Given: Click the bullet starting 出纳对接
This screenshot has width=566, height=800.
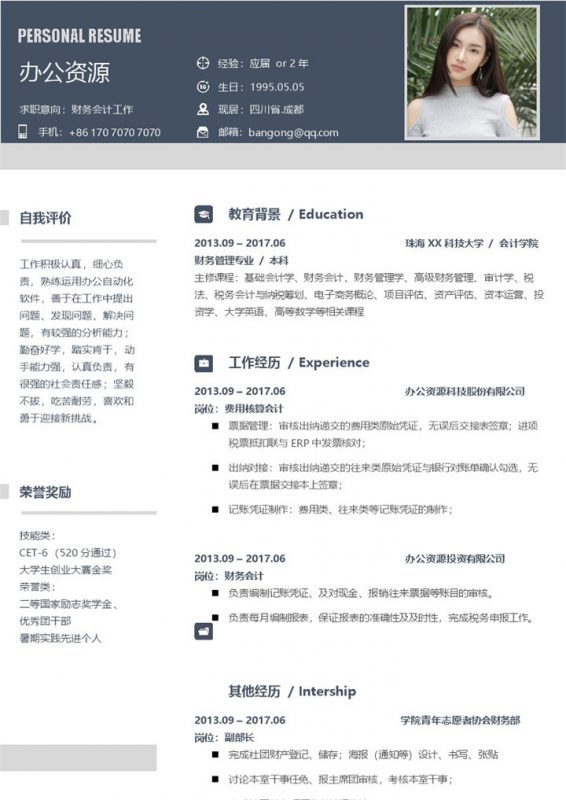Looking at the screenshot, I should (383, 476).
